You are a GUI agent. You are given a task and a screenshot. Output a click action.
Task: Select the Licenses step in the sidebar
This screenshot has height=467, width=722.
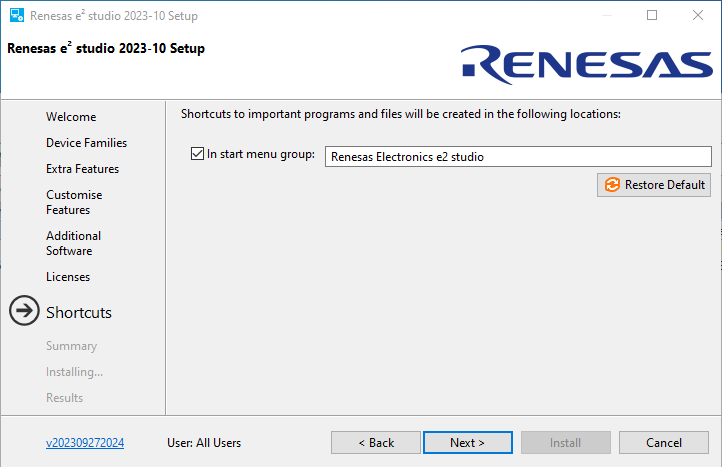click(68, 277)
